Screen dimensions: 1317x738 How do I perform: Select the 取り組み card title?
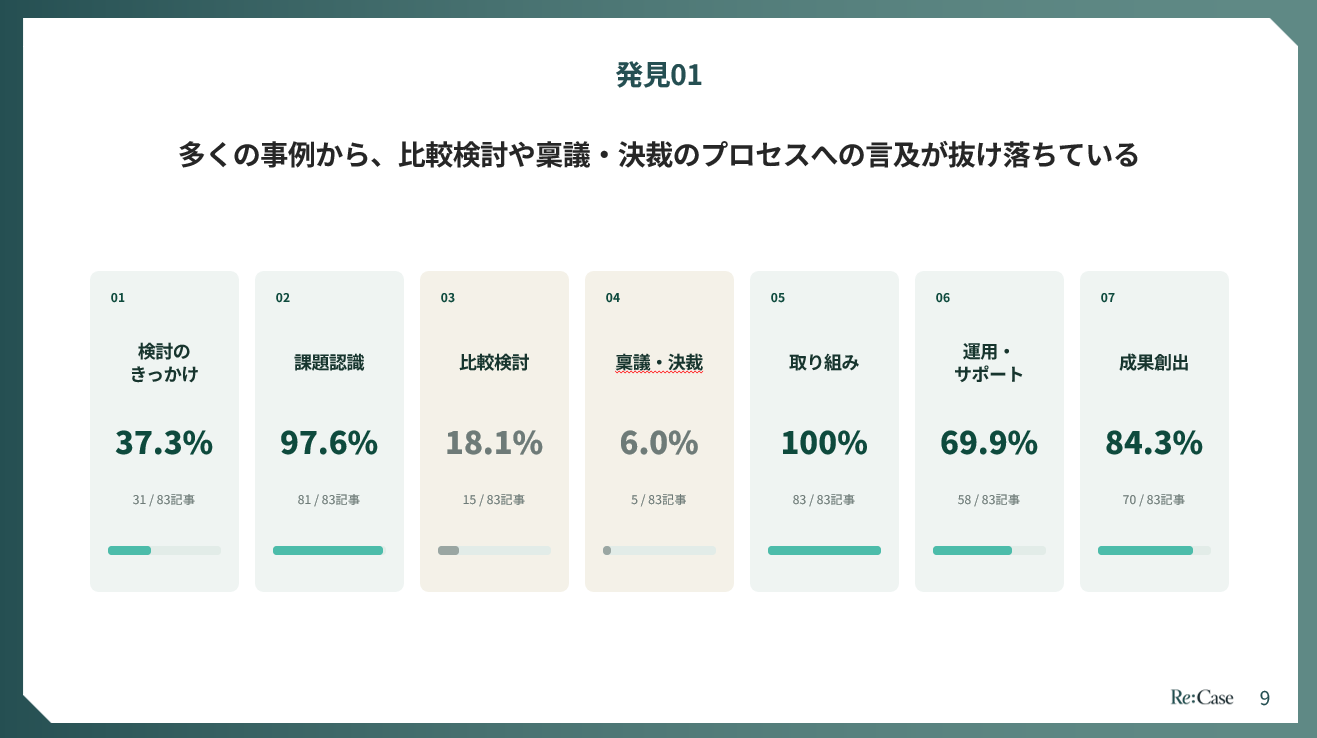point(824,363)
